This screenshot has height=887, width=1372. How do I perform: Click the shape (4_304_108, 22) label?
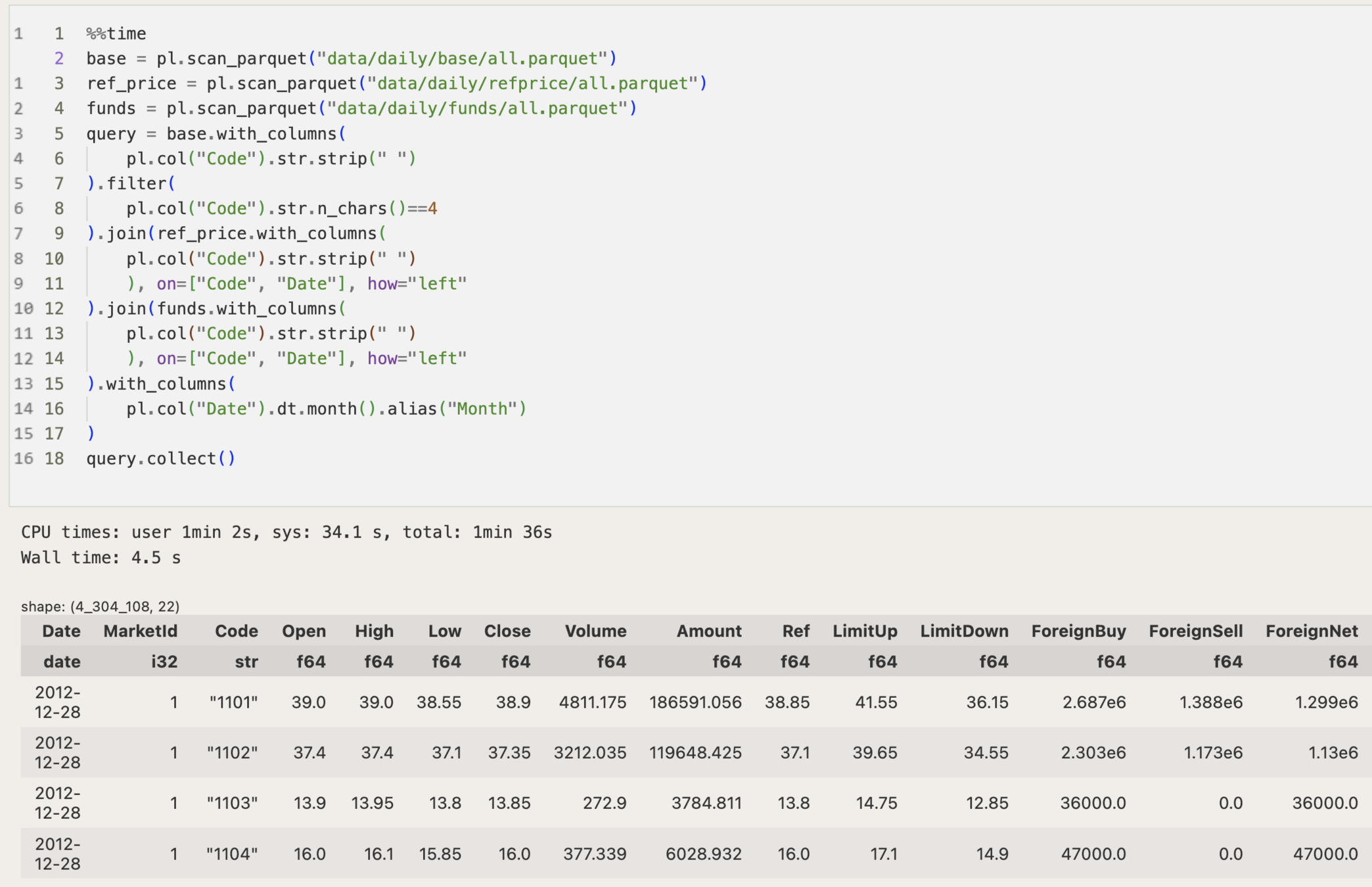(x=100, y=606)
